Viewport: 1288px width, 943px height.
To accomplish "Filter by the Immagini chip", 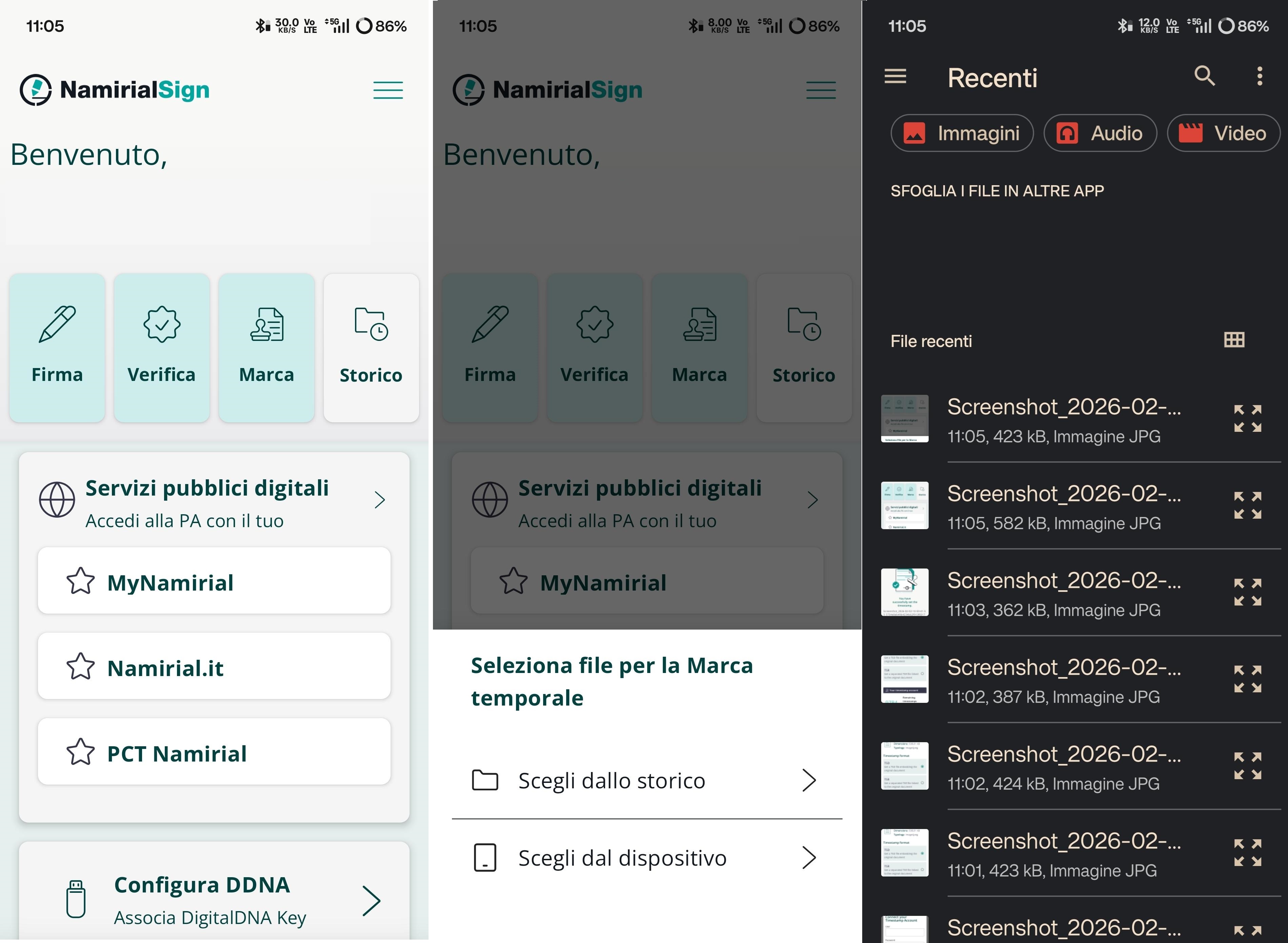I will click(962, 133).
